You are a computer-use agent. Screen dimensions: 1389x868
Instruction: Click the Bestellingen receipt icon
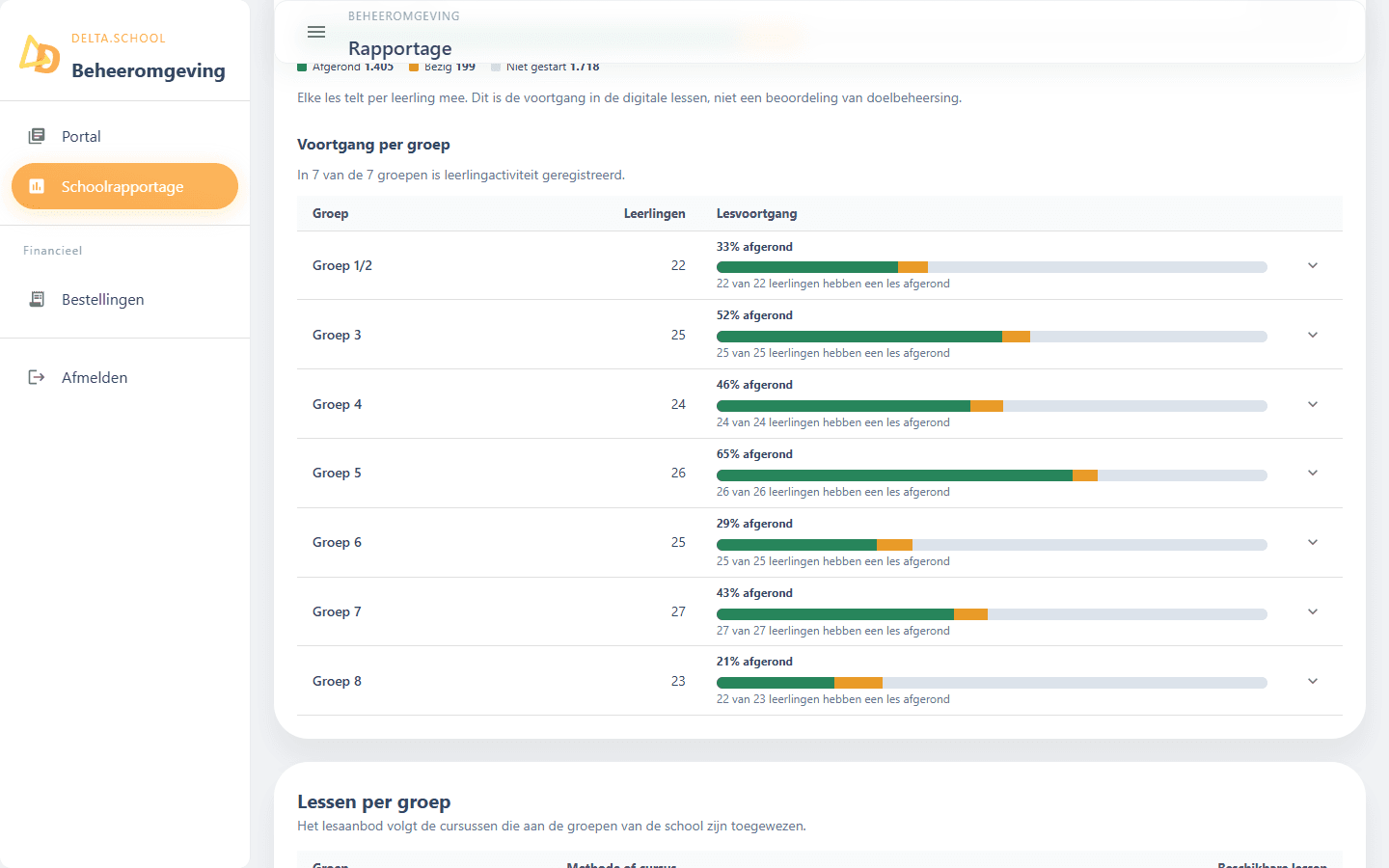pyautogui.click(x=37, y=299)
